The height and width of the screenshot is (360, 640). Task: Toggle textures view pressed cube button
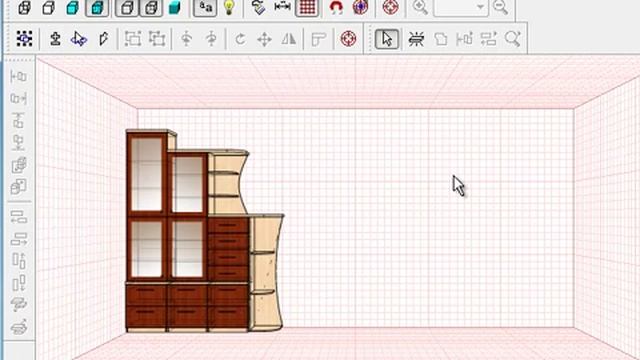pyautogui.click(x=97, y=8)
